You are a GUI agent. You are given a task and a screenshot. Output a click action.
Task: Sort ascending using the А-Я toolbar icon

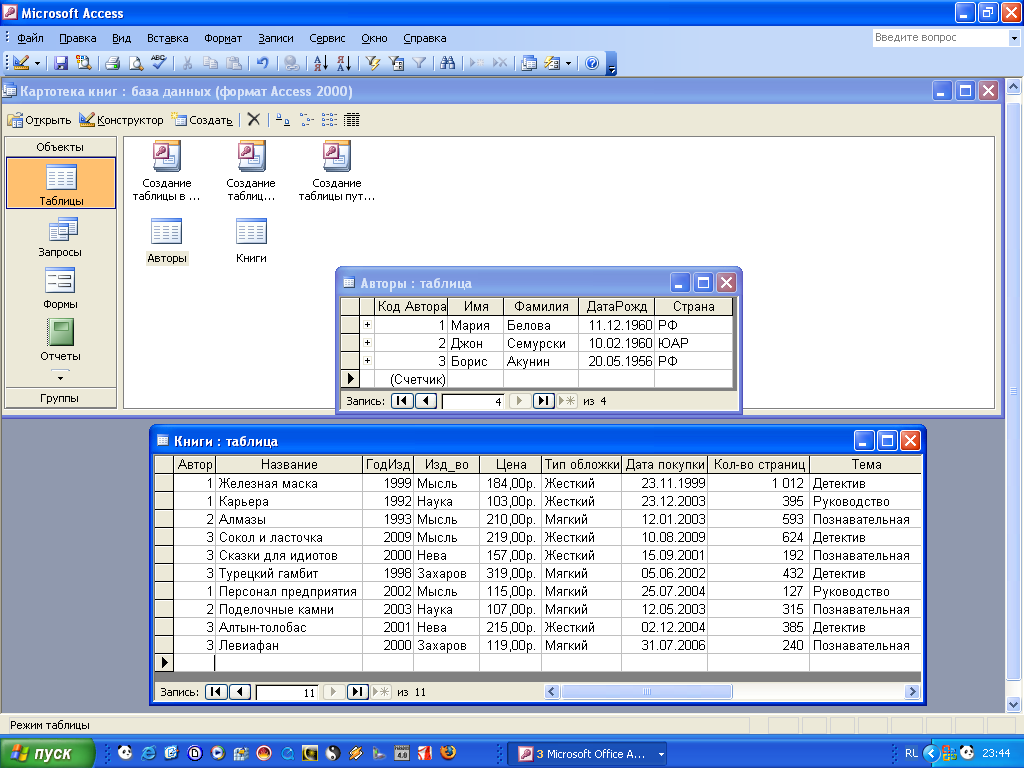click(x=320, y=63)
